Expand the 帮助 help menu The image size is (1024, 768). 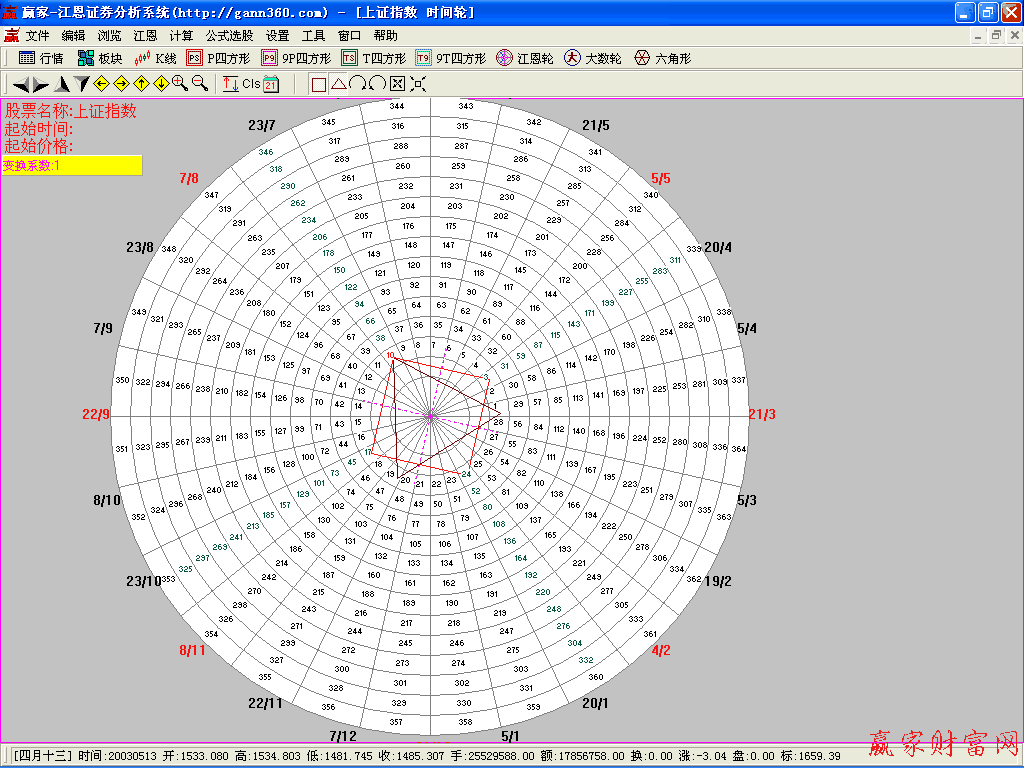pyautogui.click(x=385, y=35)
